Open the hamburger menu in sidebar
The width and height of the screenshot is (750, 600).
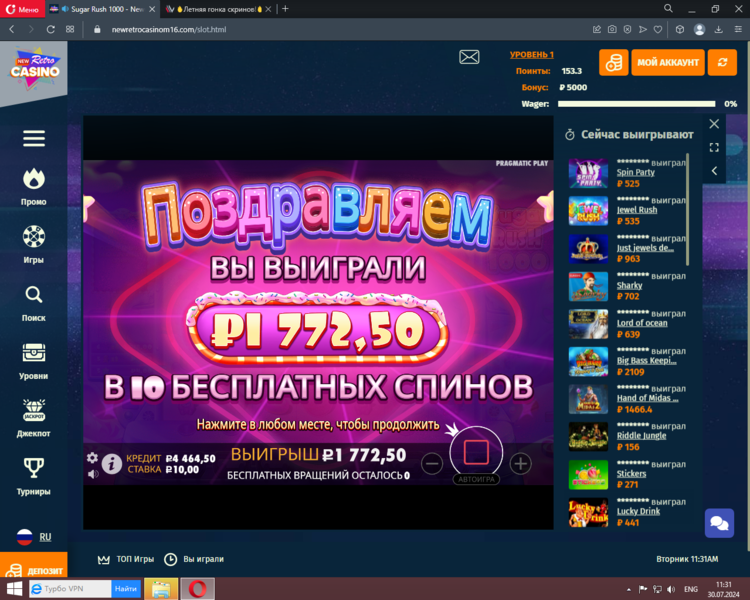(x=34, y=138)
